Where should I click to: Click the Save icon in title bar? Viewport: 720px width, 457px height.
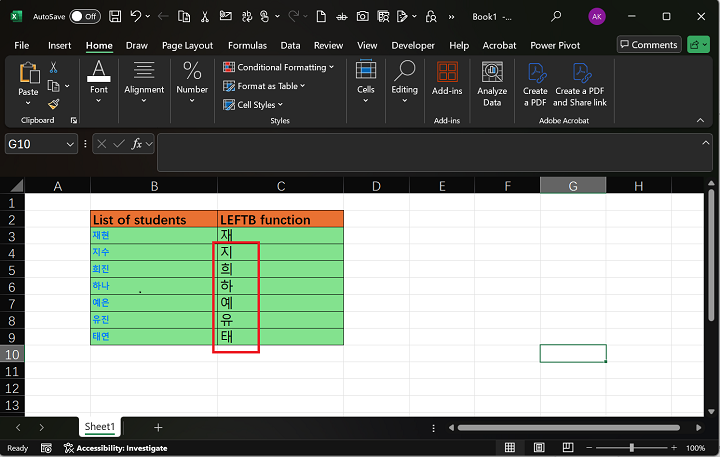pos(116,16)
